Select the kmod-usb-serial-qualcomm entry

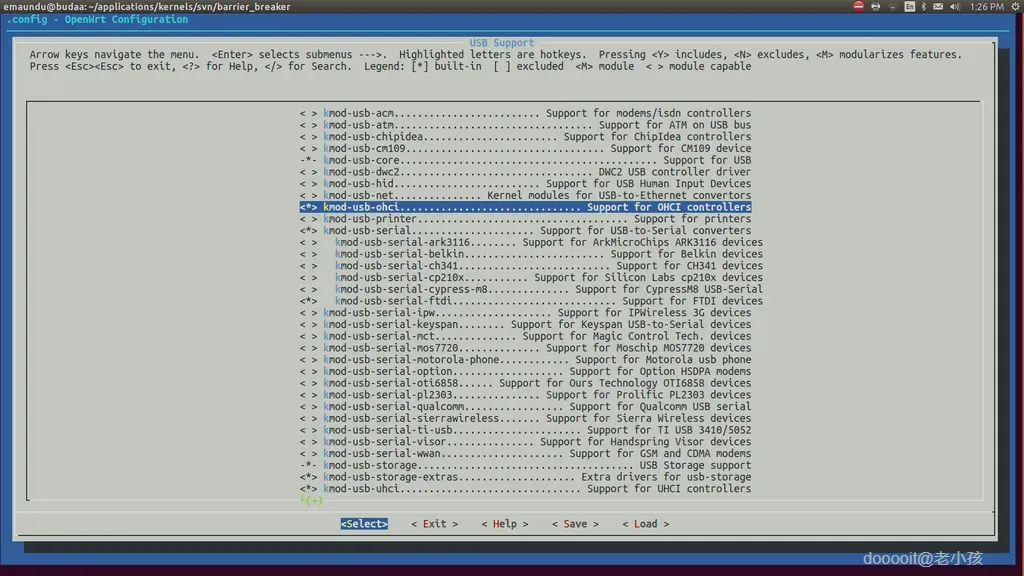click(525, 407)
